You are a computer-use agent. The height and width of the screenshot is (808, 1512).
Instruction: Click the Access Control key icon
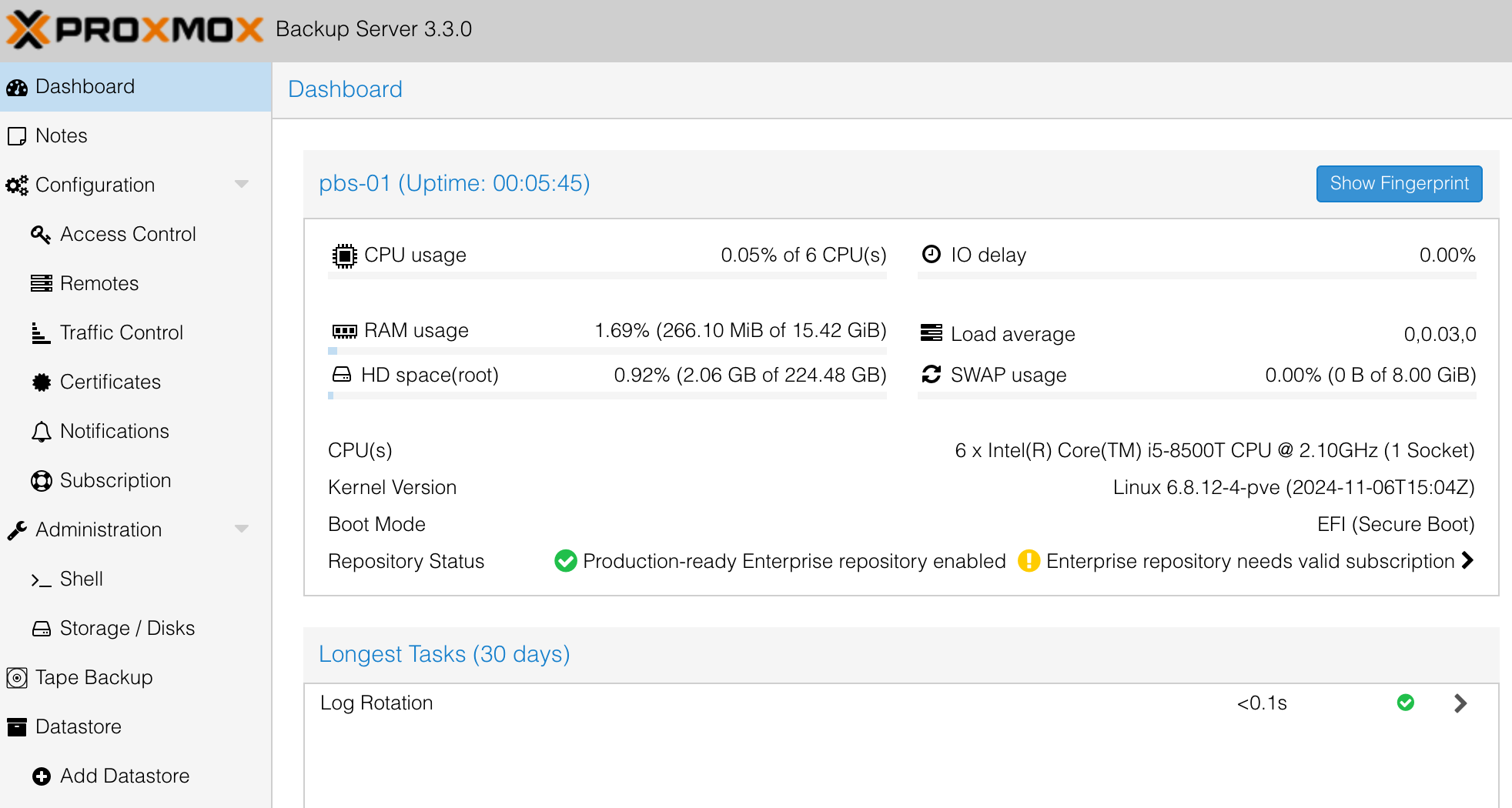tap(41, 234)
